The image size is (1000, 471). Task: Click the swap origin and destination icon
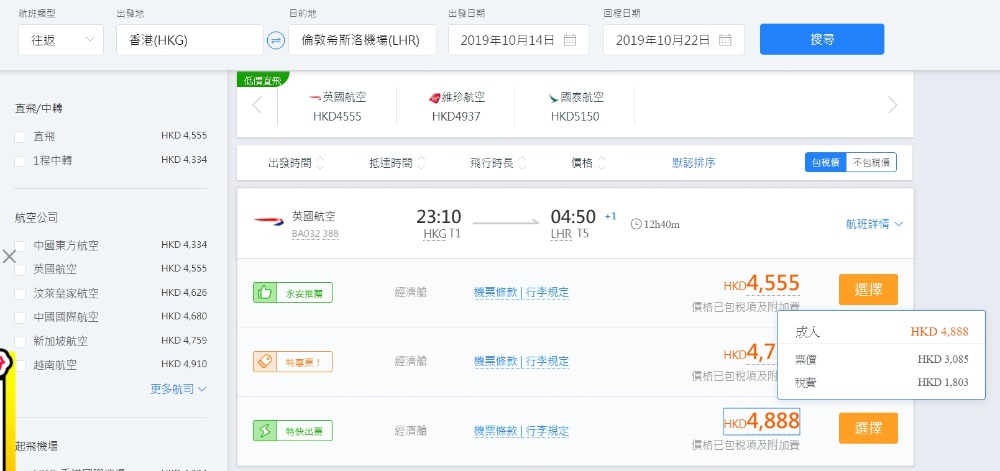276,40
